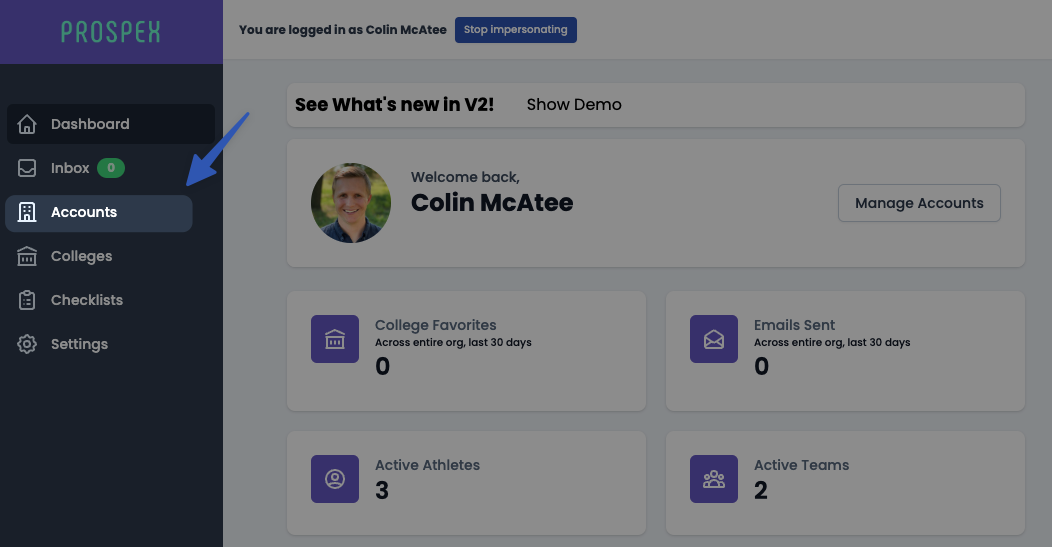Click the Active Athletes person icon
Screen dimensions: 1052x547
pyautogui.click(x=335, y=479)
